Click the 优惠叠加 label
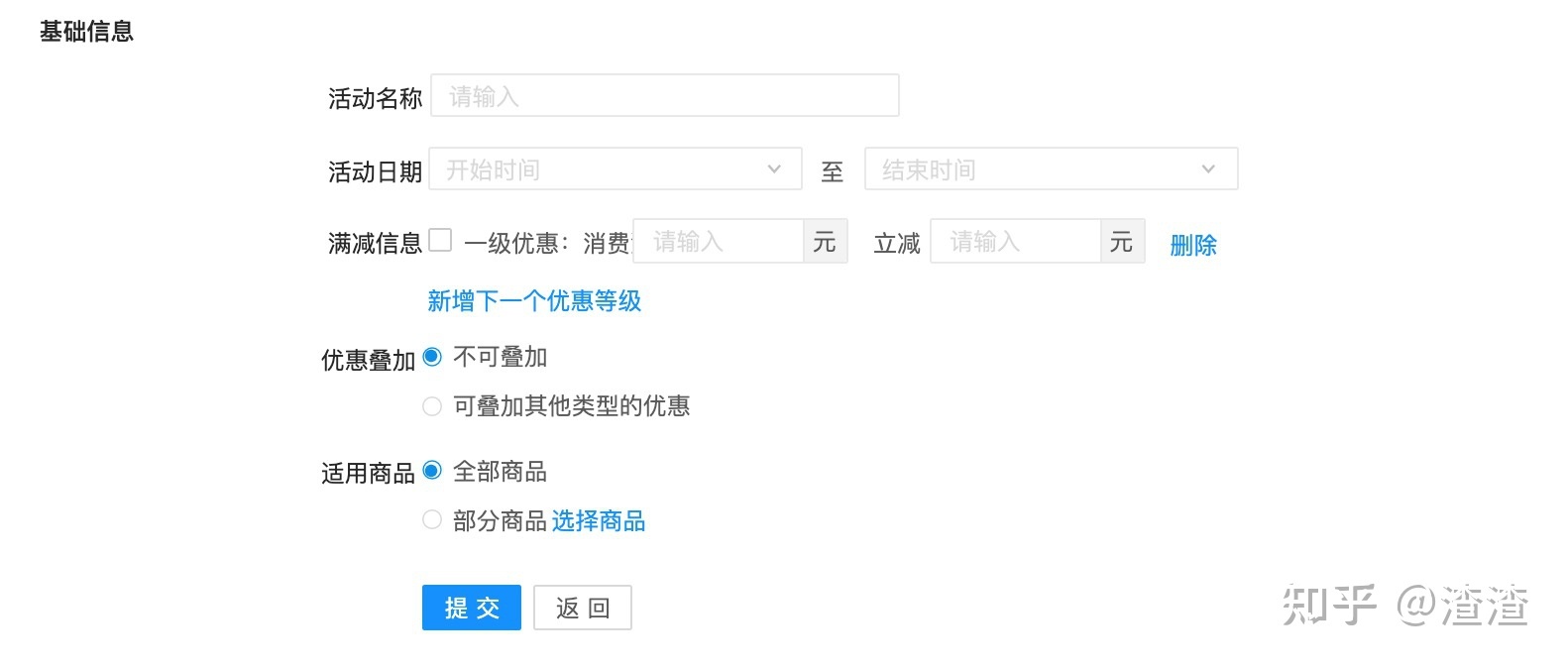The image size is (1568, 668). click(369, 360)
